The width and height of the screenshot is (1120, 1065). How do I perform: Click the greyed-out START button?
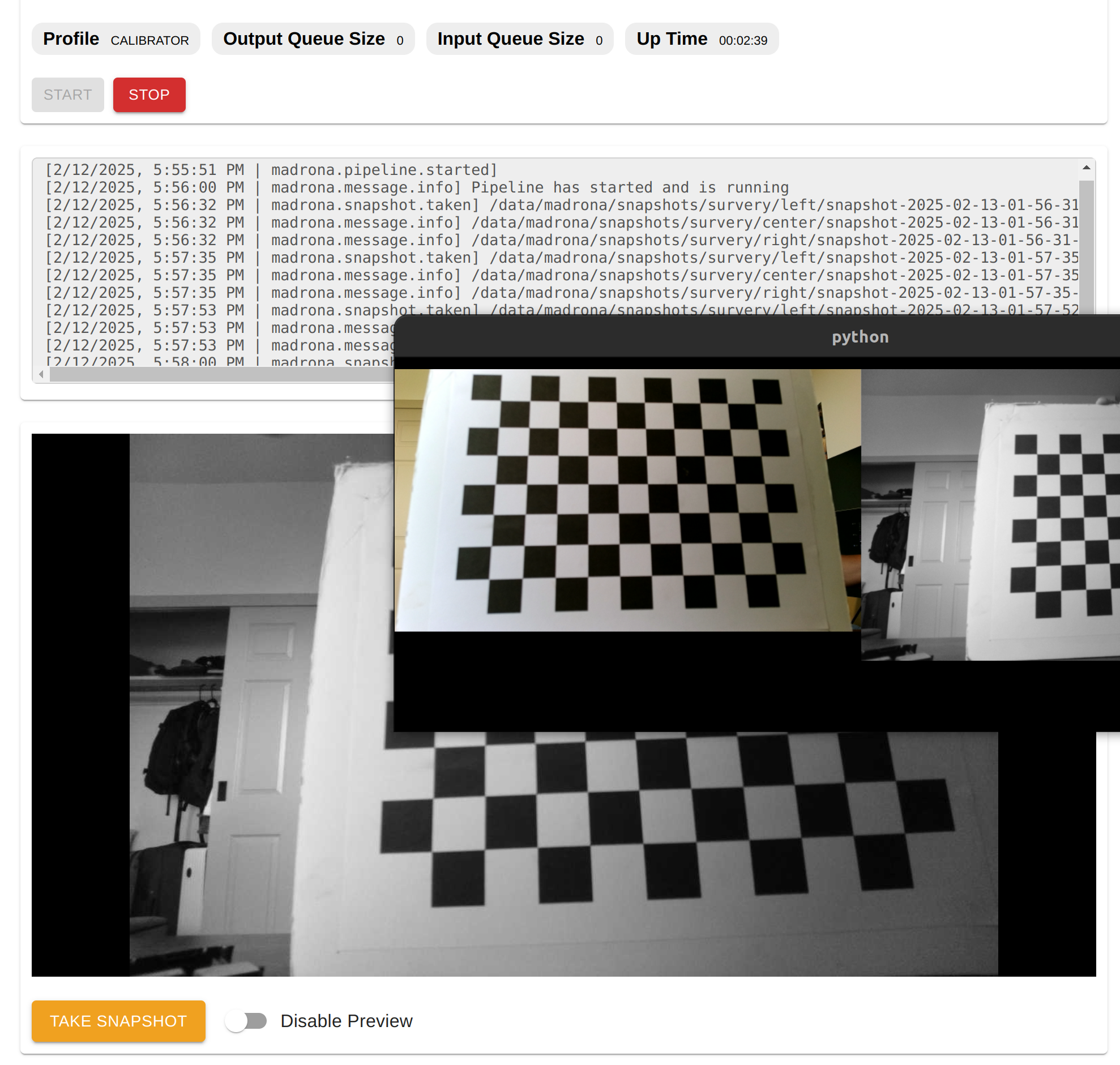point(67,95)
